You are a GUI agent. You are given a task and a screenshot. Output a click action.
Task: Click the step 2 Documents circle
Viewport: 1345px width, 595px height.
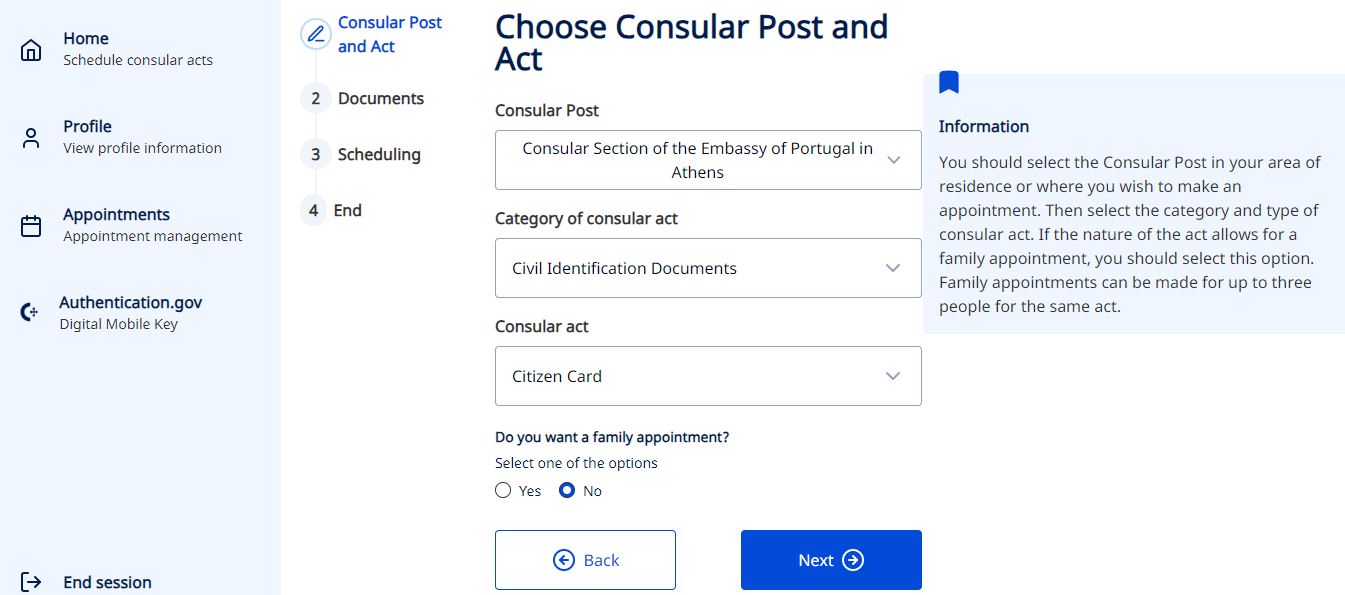pyautogui.click(x=315, y=98)
